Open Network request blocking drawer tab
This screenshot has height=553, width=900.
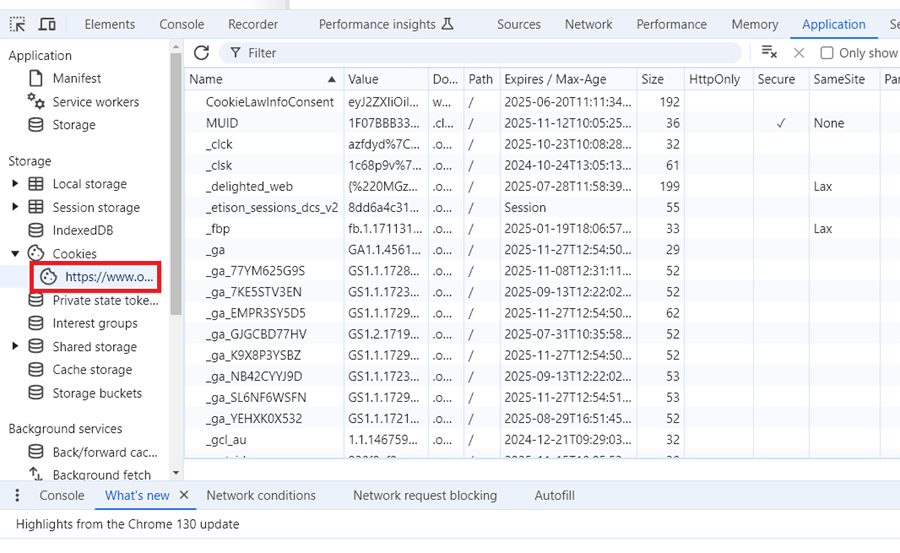[425, 495]
